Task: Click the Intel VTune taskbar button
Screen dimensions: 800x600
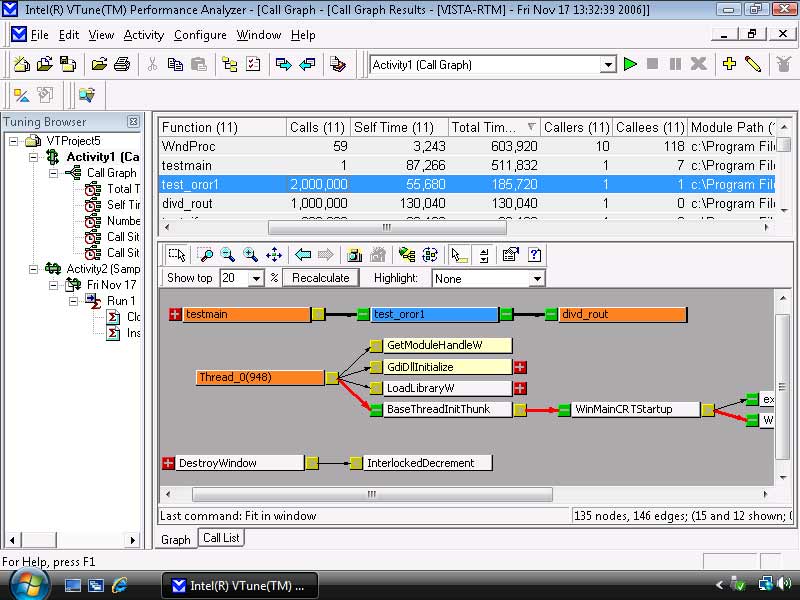Action: pos(240,585)
